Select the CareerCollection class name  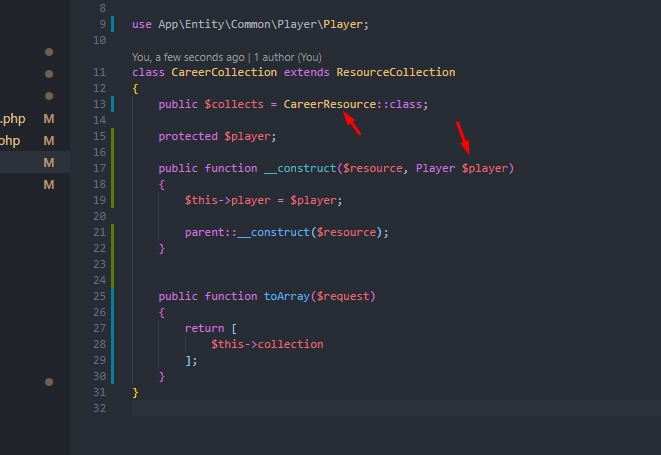click(224, 73)
